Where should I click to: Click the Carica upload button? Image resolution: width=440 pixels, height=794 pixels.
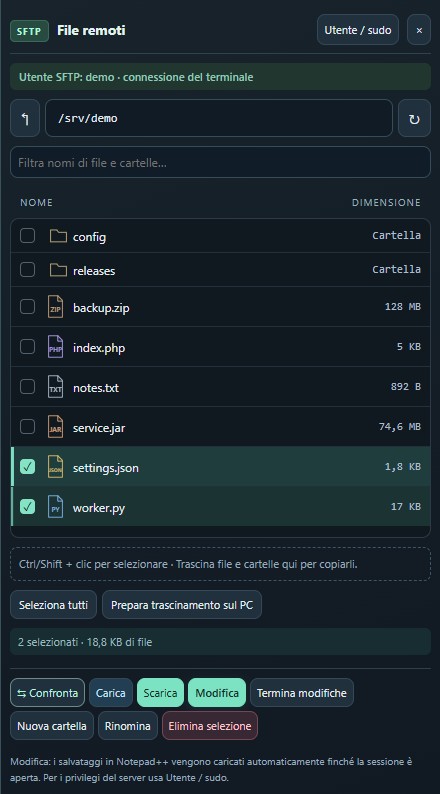pyautogui.click(x=111, y=693)
